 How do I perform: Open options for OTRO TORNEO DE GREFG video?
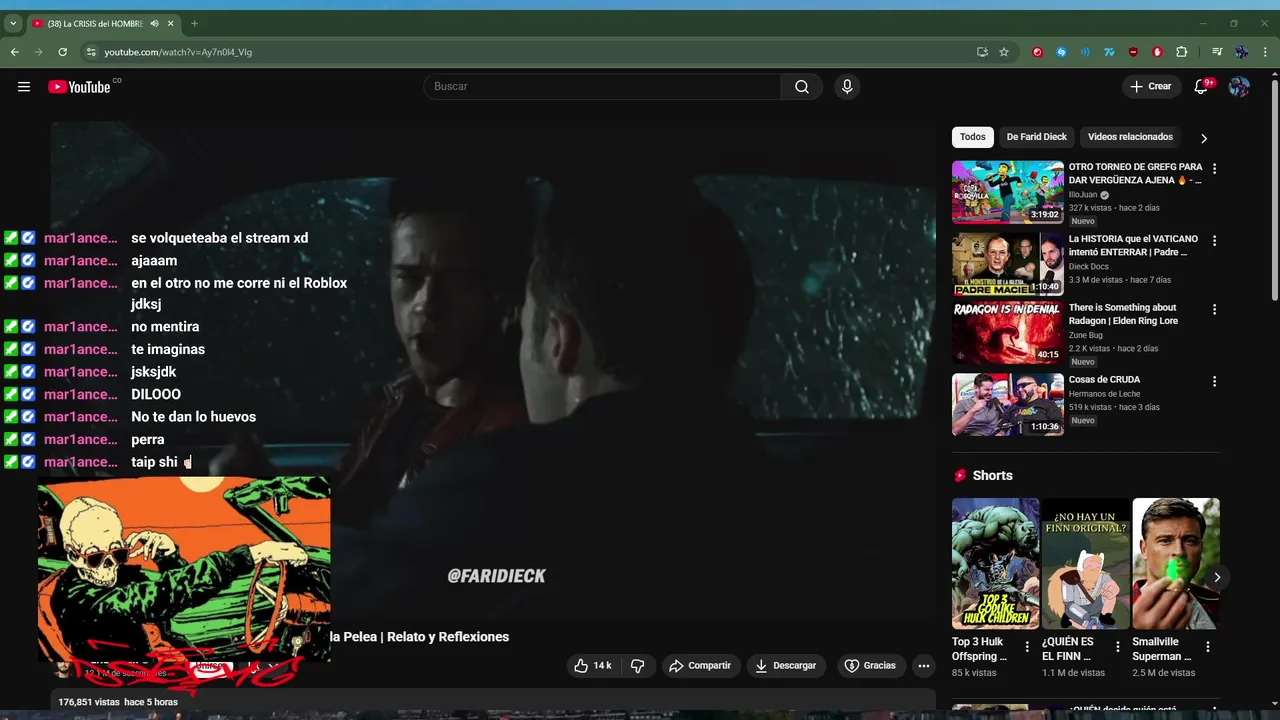tap(1214, 169)
